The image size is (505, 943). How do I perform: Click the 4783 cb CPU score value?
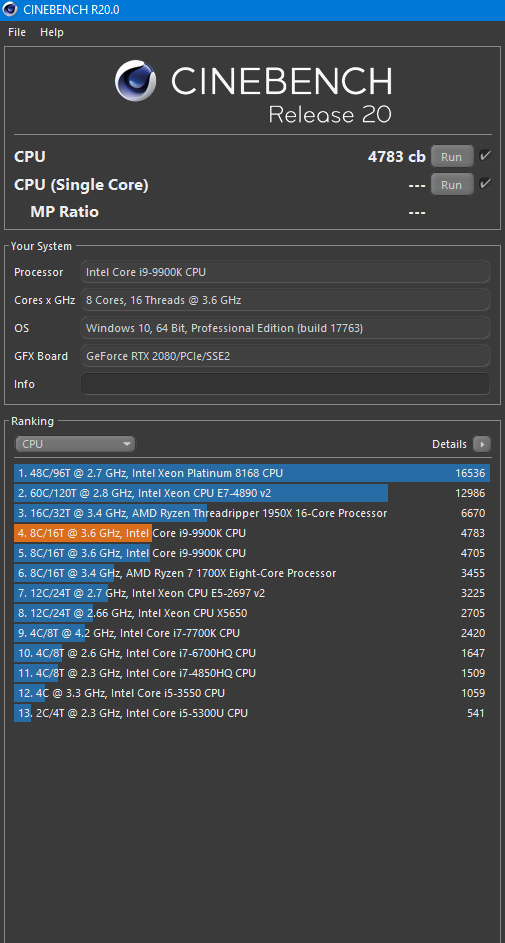coord(397,157)
